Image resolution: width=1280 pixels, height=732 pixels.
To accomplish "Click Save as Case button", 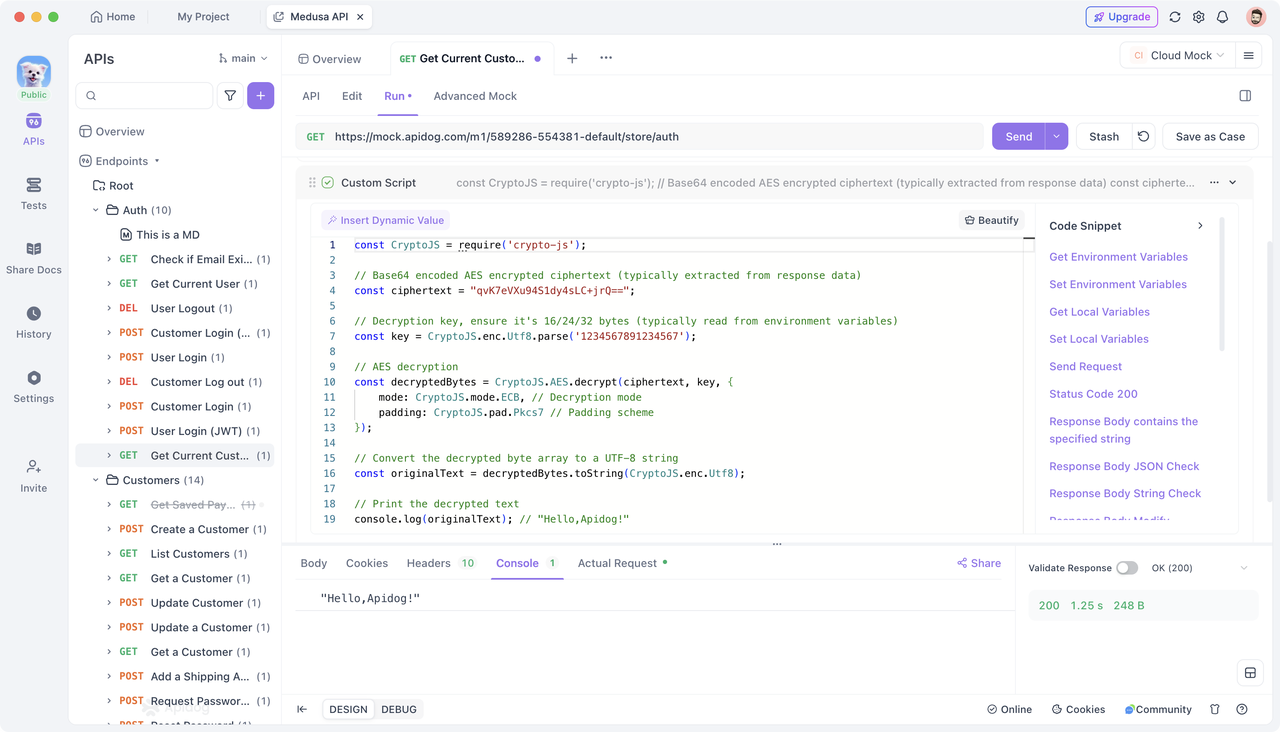I will pos(1210,137).
